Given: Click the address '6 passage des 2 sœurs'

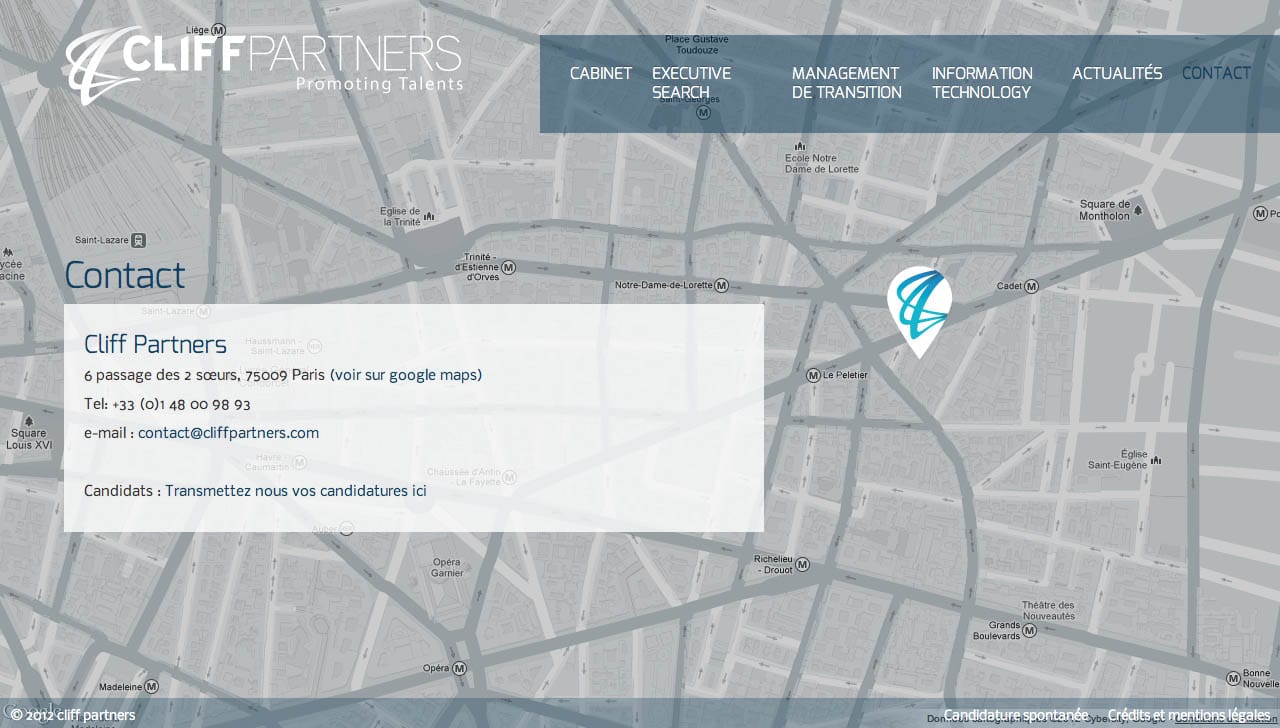Looking at the screenshot, I should (x=161, y=375).
